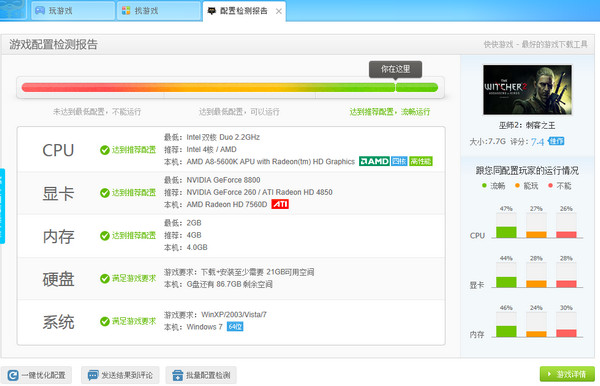
Task: Click the 批量配置检测 button
Action: (x=201, y=375)
